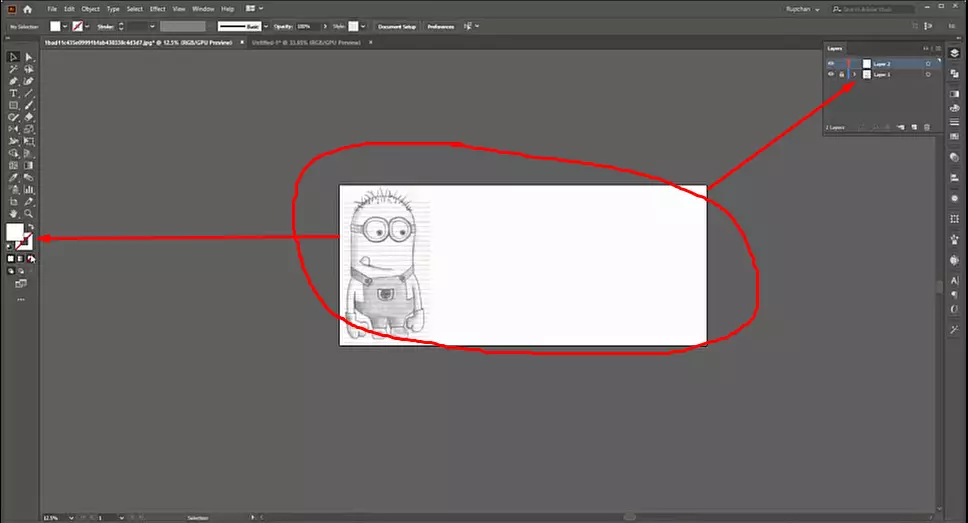Select the Magic Wand tool in toolbar

[13, 69]
